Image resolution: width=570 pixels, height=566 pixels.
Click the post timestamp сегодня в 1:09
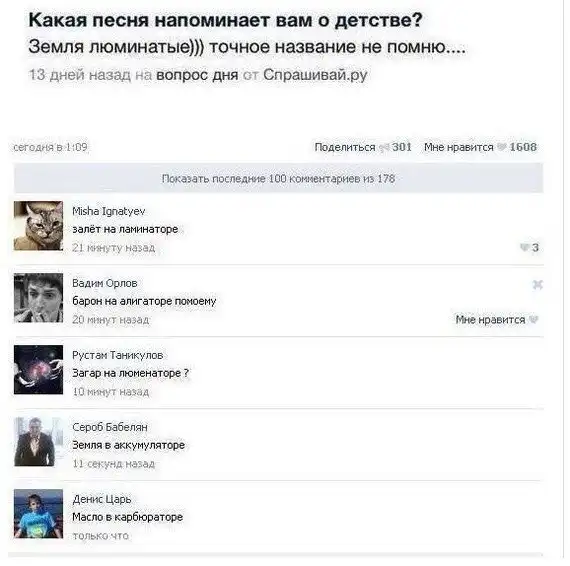coord(50,147)
